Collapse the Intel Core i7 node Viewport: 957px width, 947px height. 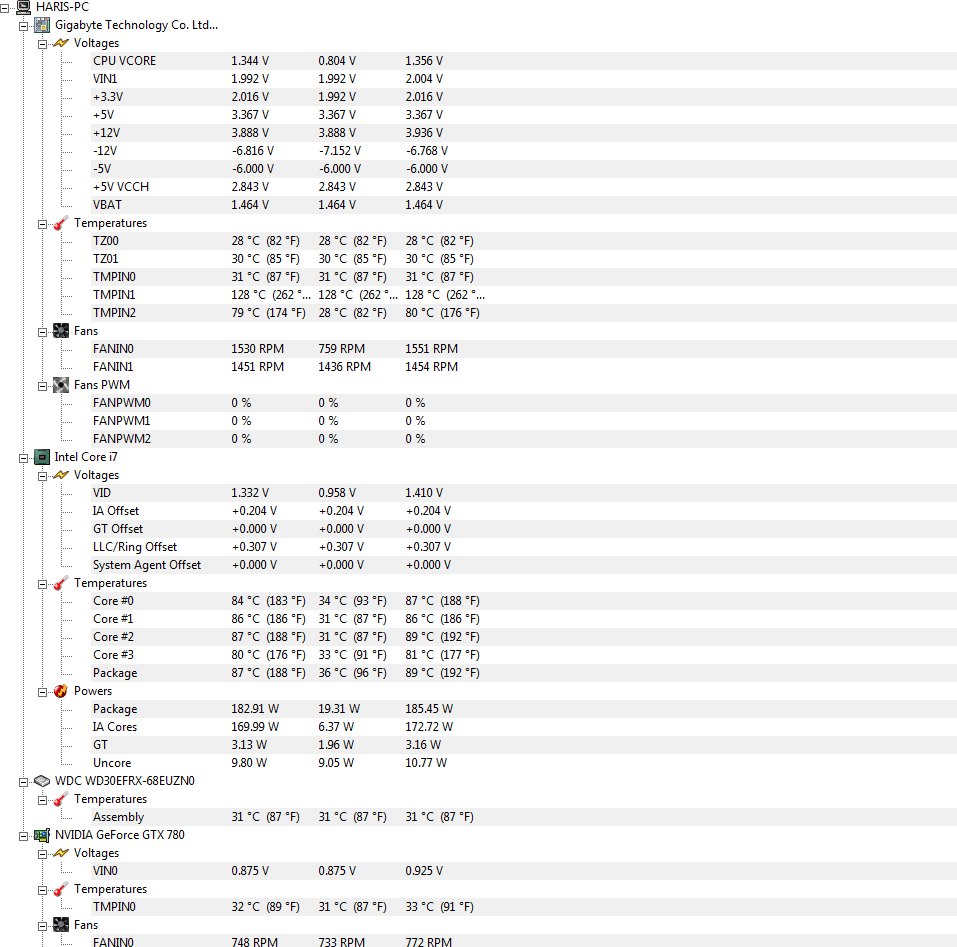24,458
